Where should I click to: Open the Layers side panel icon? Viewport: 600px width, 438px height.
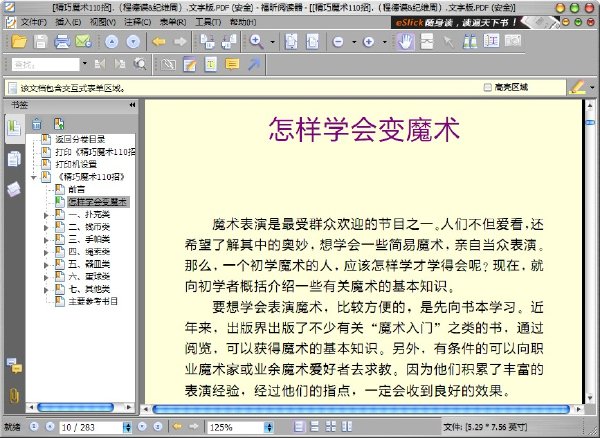tap(14, 189)
